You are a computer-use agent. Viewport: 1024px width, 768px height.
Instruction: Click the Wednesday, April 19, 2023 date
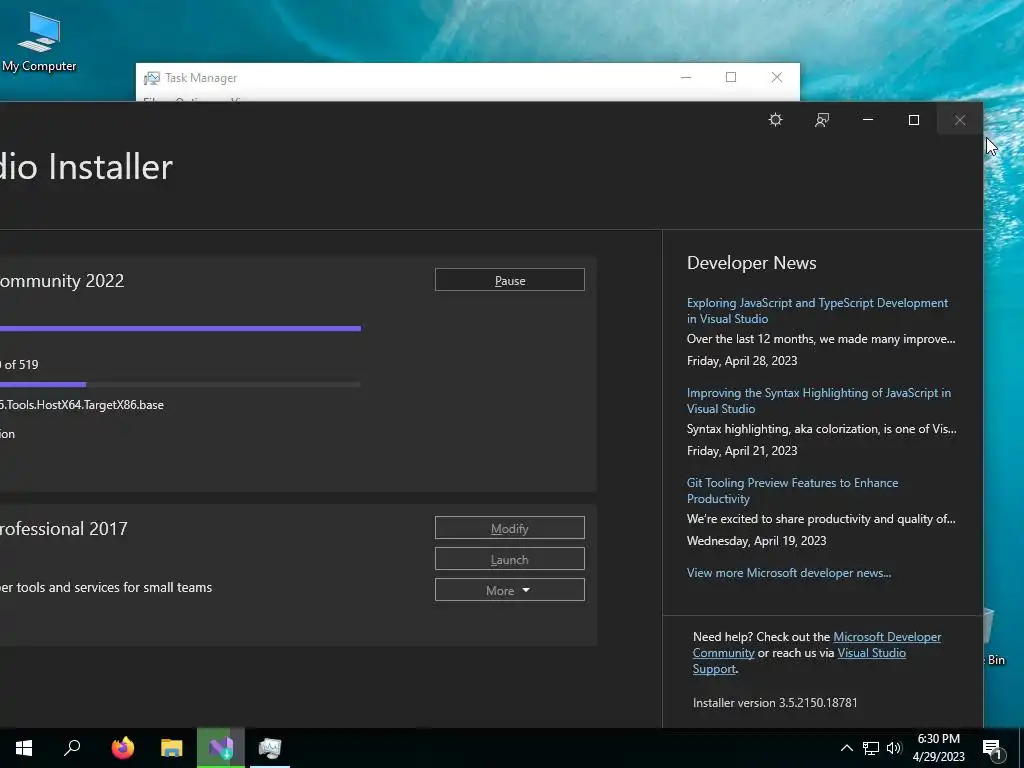pos(756,541)
